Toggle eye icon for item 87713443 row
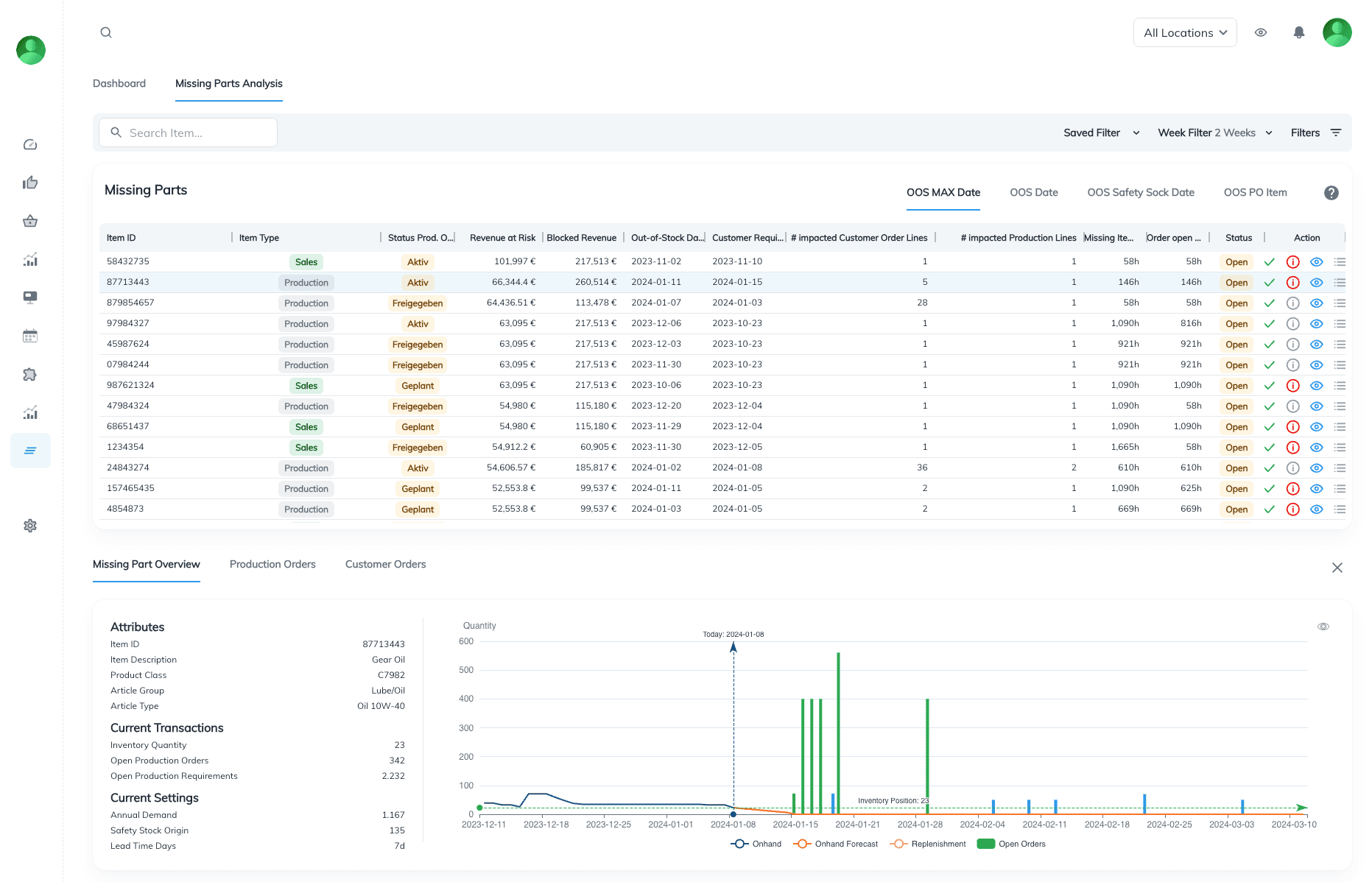1372x882 pixels. pos(1316,283)
